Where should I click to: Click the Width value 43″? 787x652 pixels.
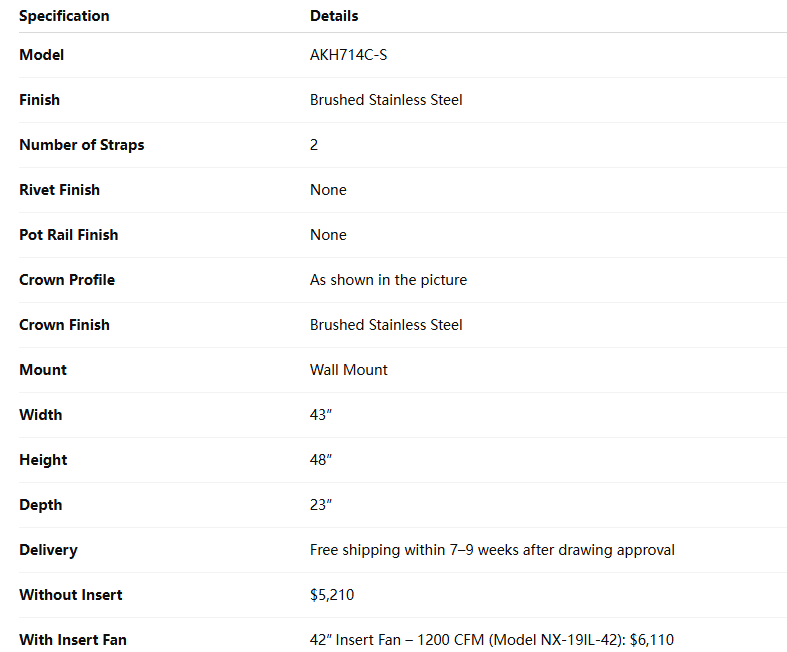321,415
